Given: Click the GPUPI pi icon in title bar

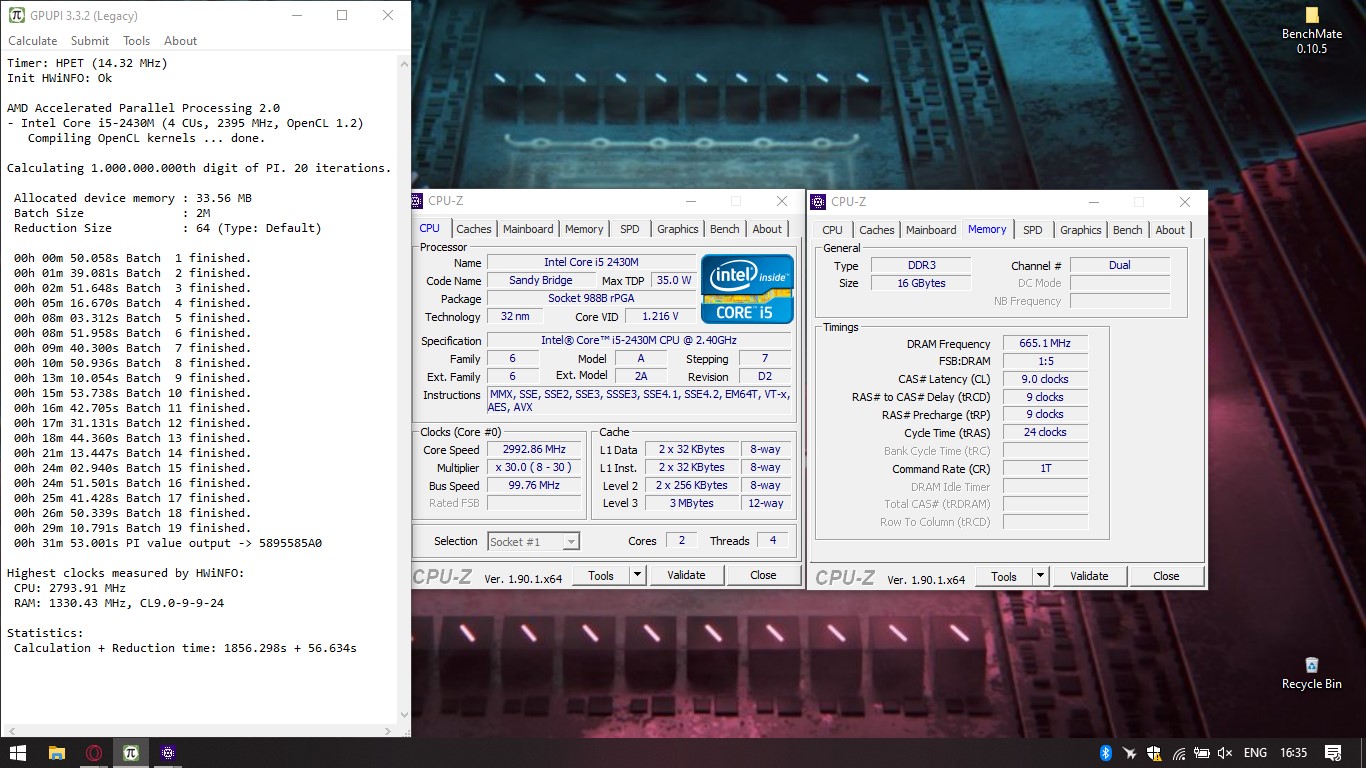Looking at the screenshot, I should pos(15,15).
